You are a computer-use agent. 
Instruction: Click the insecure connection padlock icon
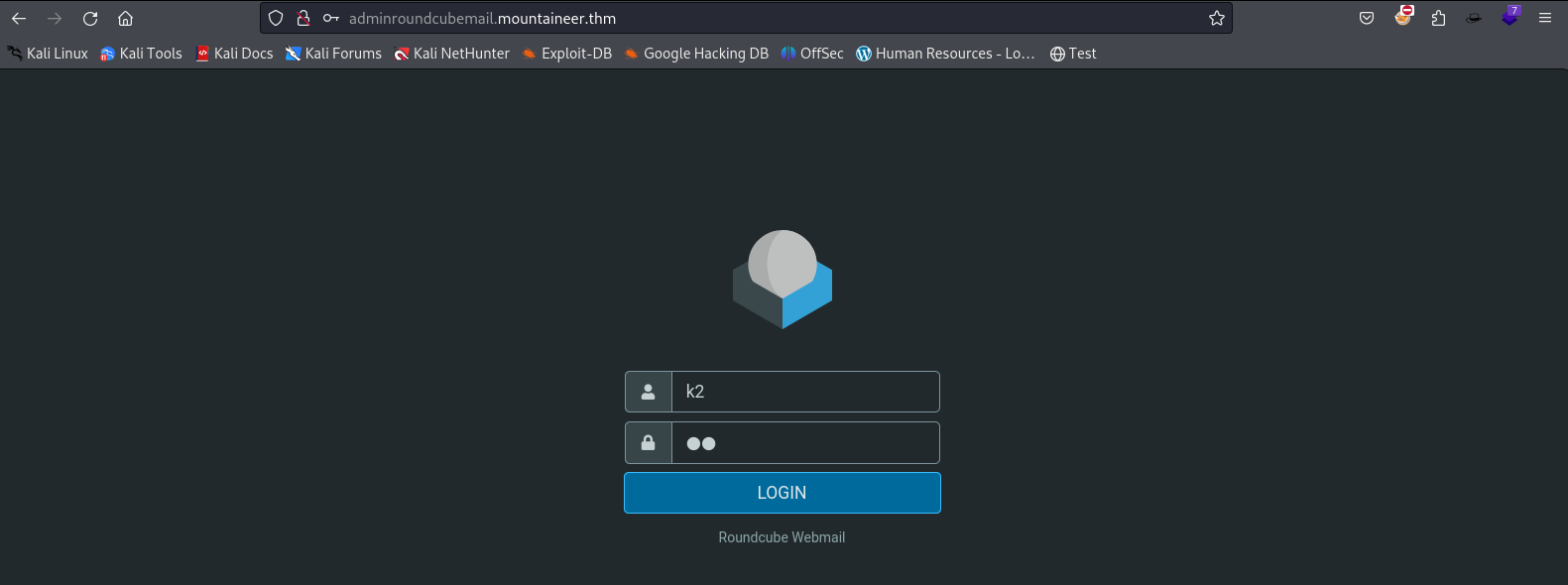(x=303, y=18)
